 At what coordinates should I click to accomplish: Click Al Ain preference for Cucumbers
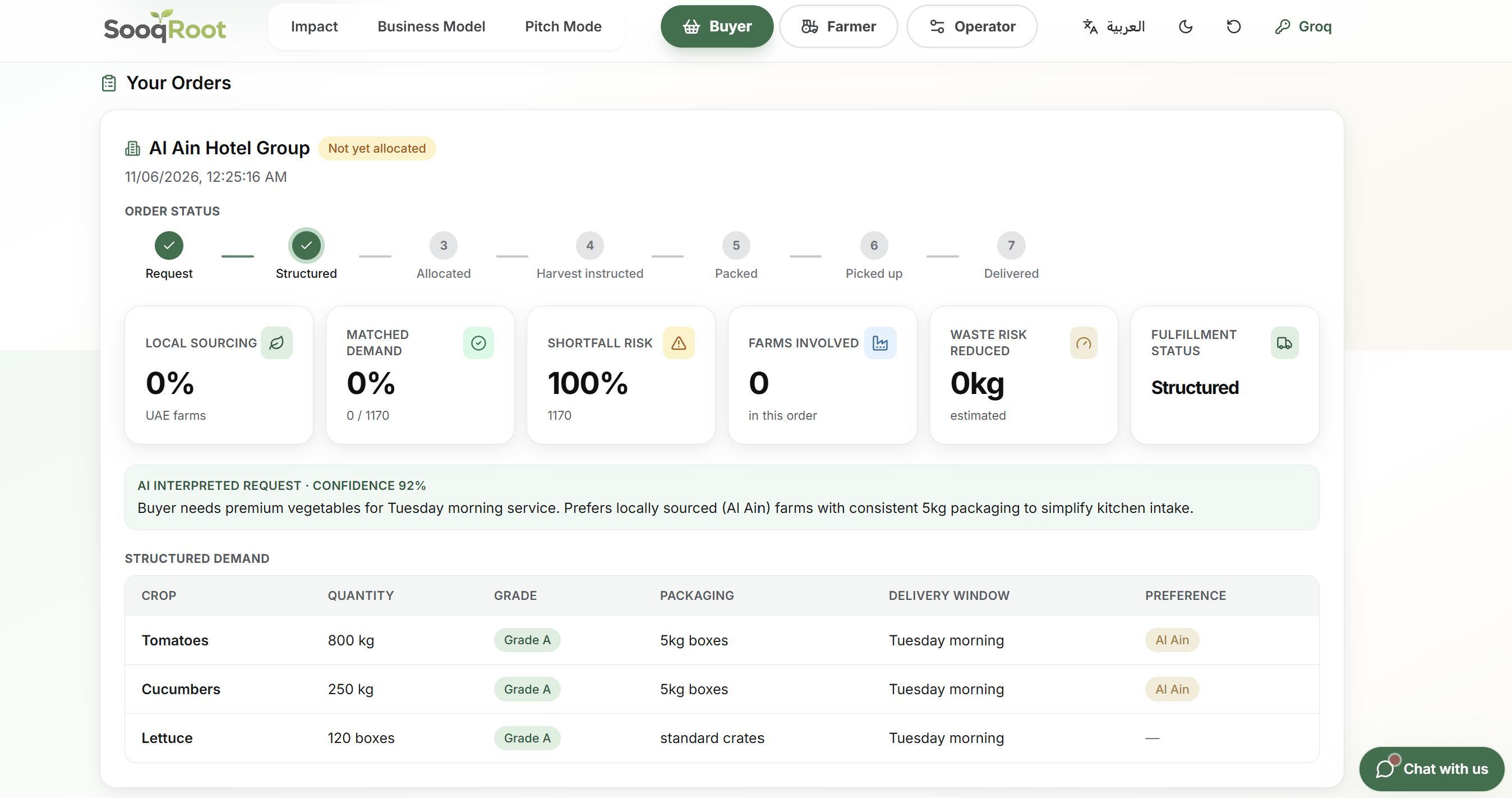(1172, 689)
